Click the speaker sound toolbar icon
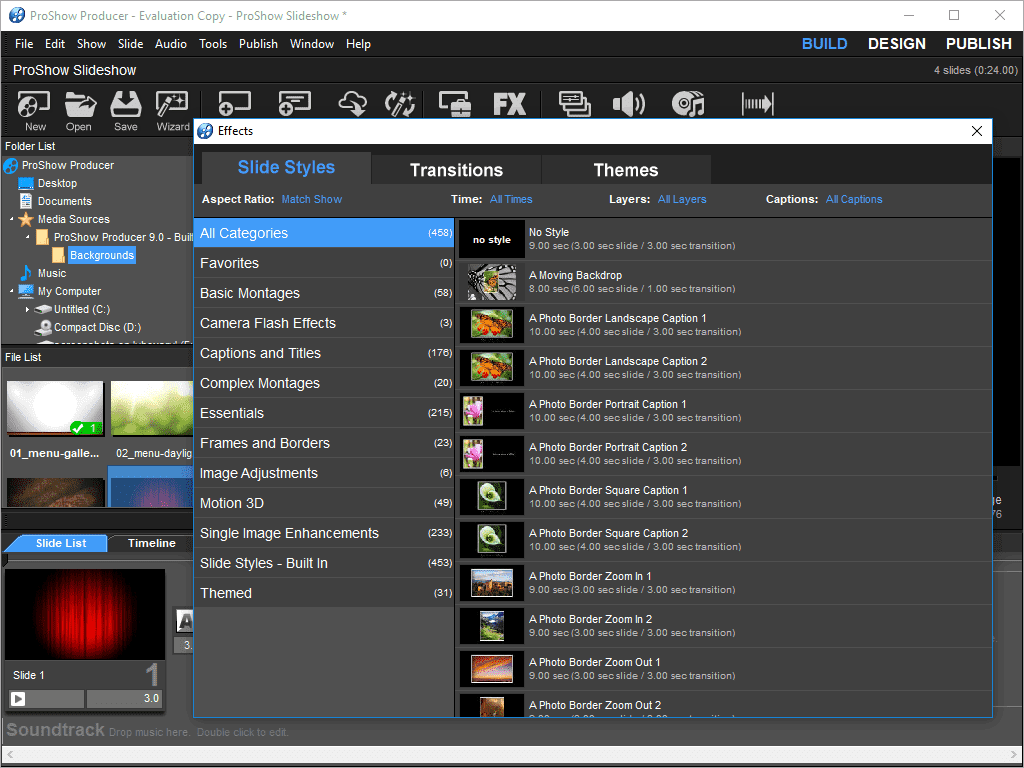Viewport: 1024px width, 768px height. 628,104
